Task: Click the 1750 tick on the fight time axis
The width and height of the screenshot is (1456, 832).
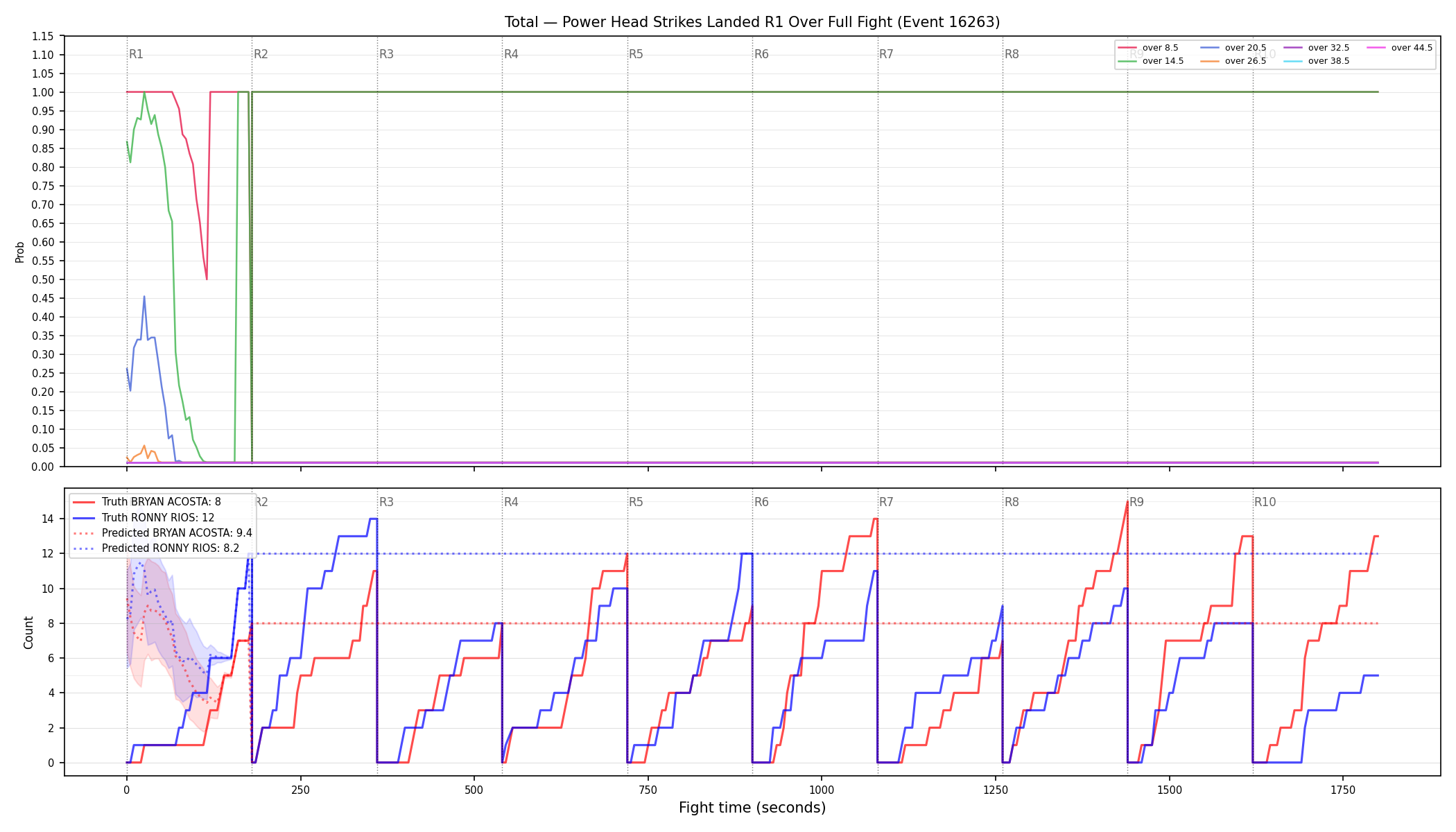Action: [x=1343, y=790]
